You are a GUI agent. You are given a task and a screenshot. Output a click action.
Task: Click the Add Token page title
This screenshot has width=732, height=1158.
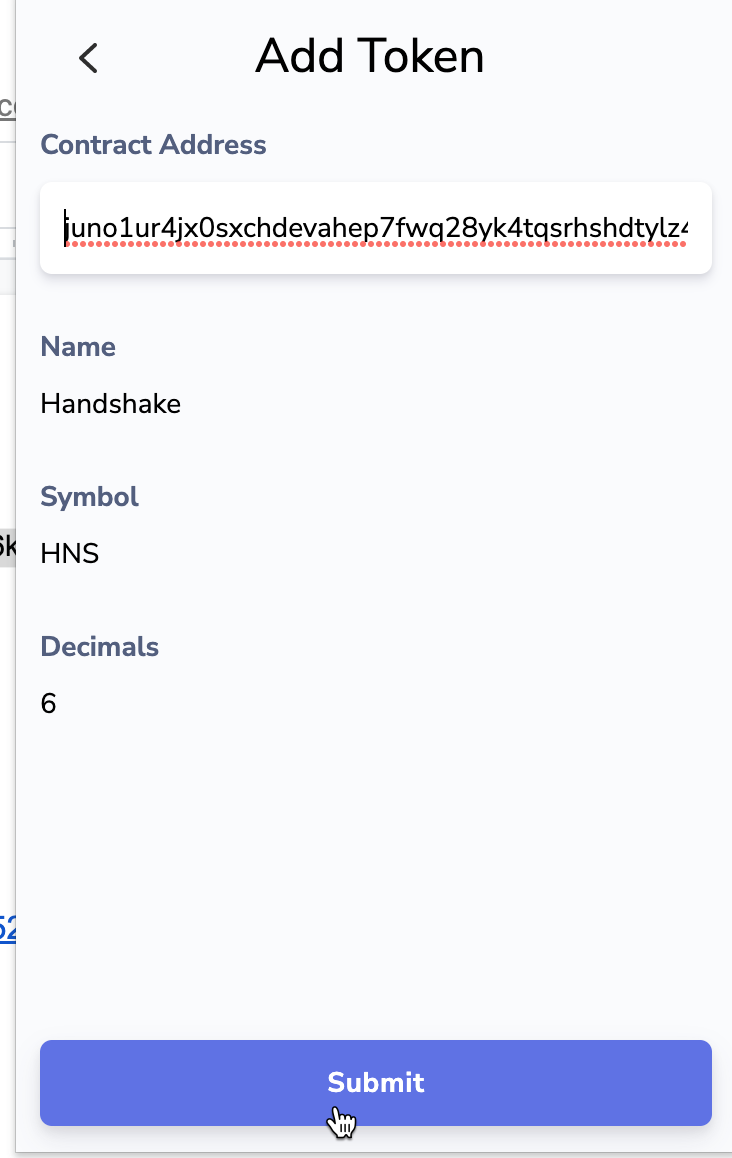click(369, 56)
